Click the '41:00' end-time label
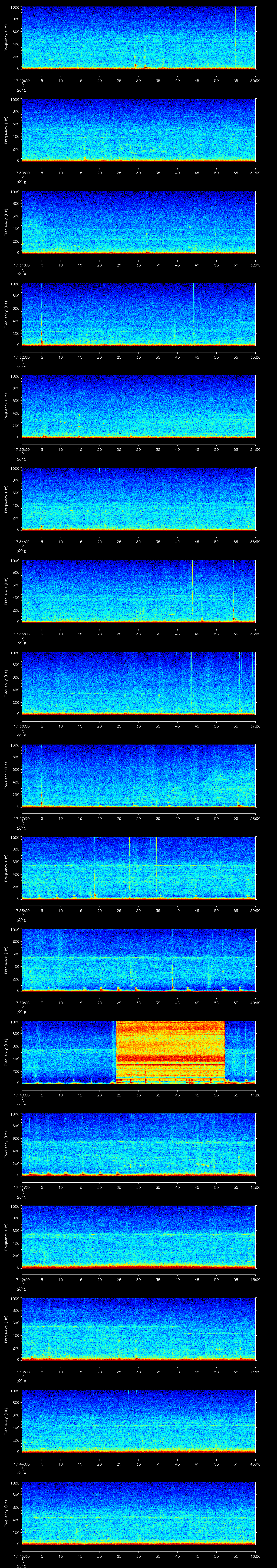277x1568 pixels. pyautogui.click(x=256, y=1095)
